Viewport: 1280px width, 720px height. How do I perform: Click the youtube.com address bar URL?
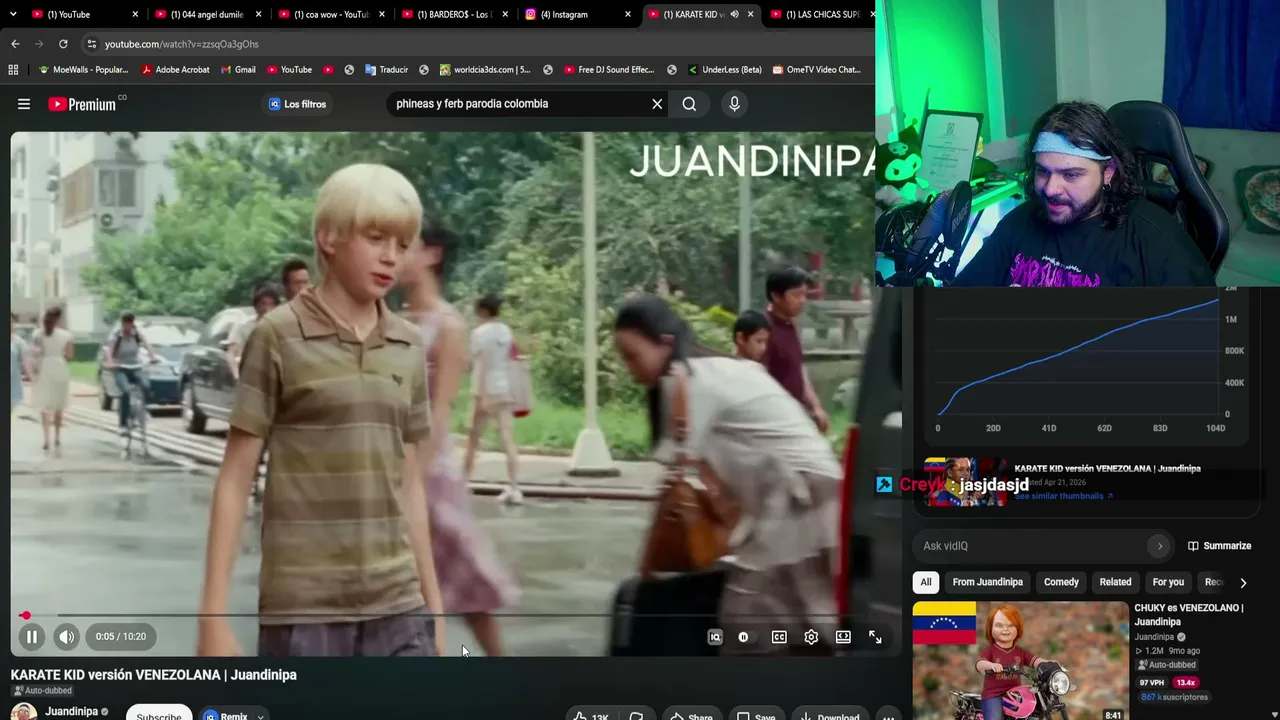pyautogui.click(x=182, y=44)
